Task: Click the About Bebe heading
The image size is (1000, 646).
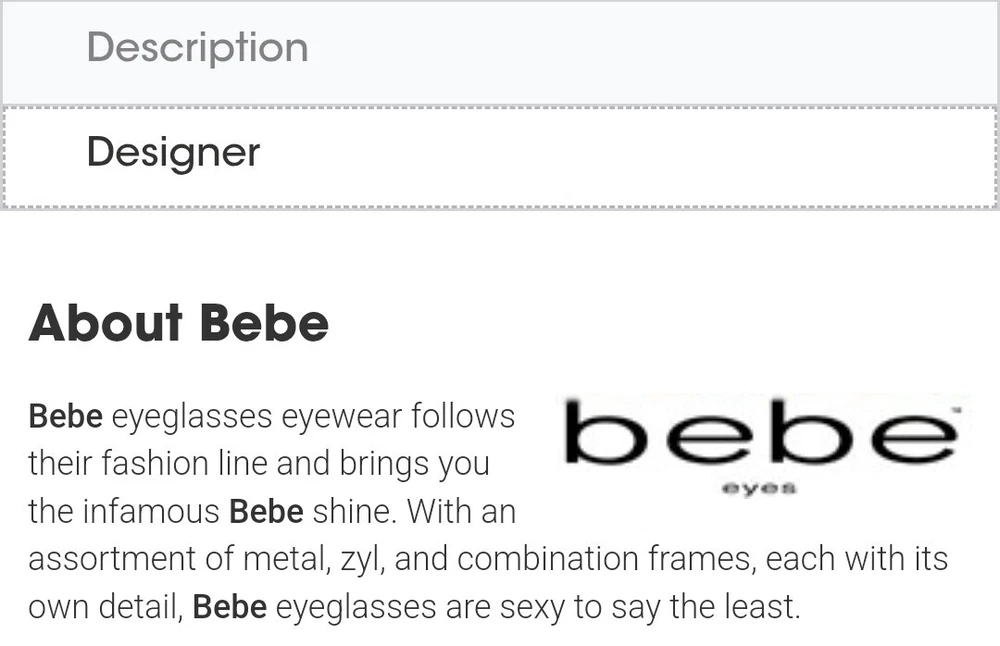Action: click(x=178, y=323)
